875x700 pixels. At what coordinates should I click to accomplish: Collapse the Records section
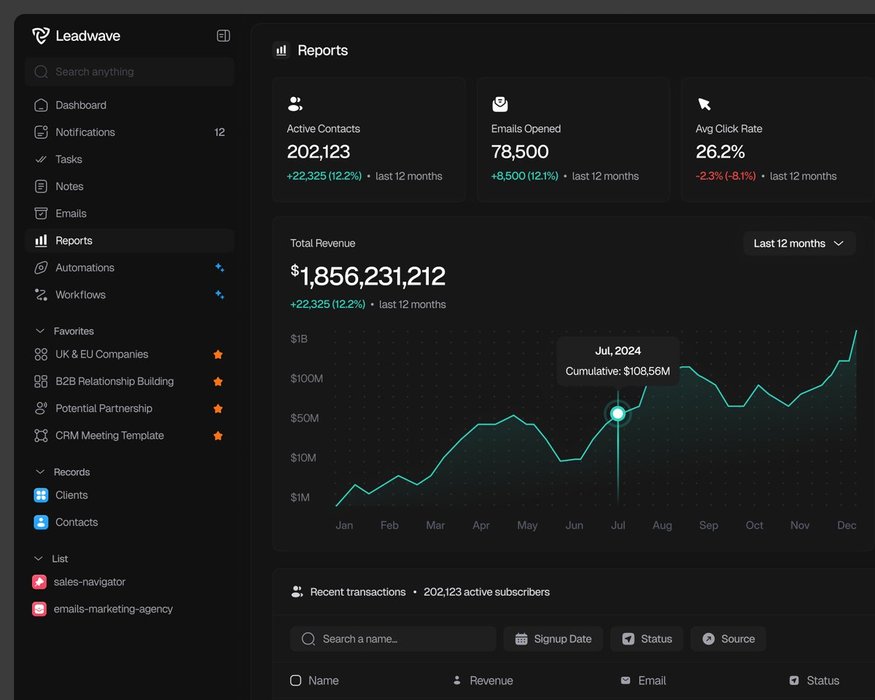40,472
